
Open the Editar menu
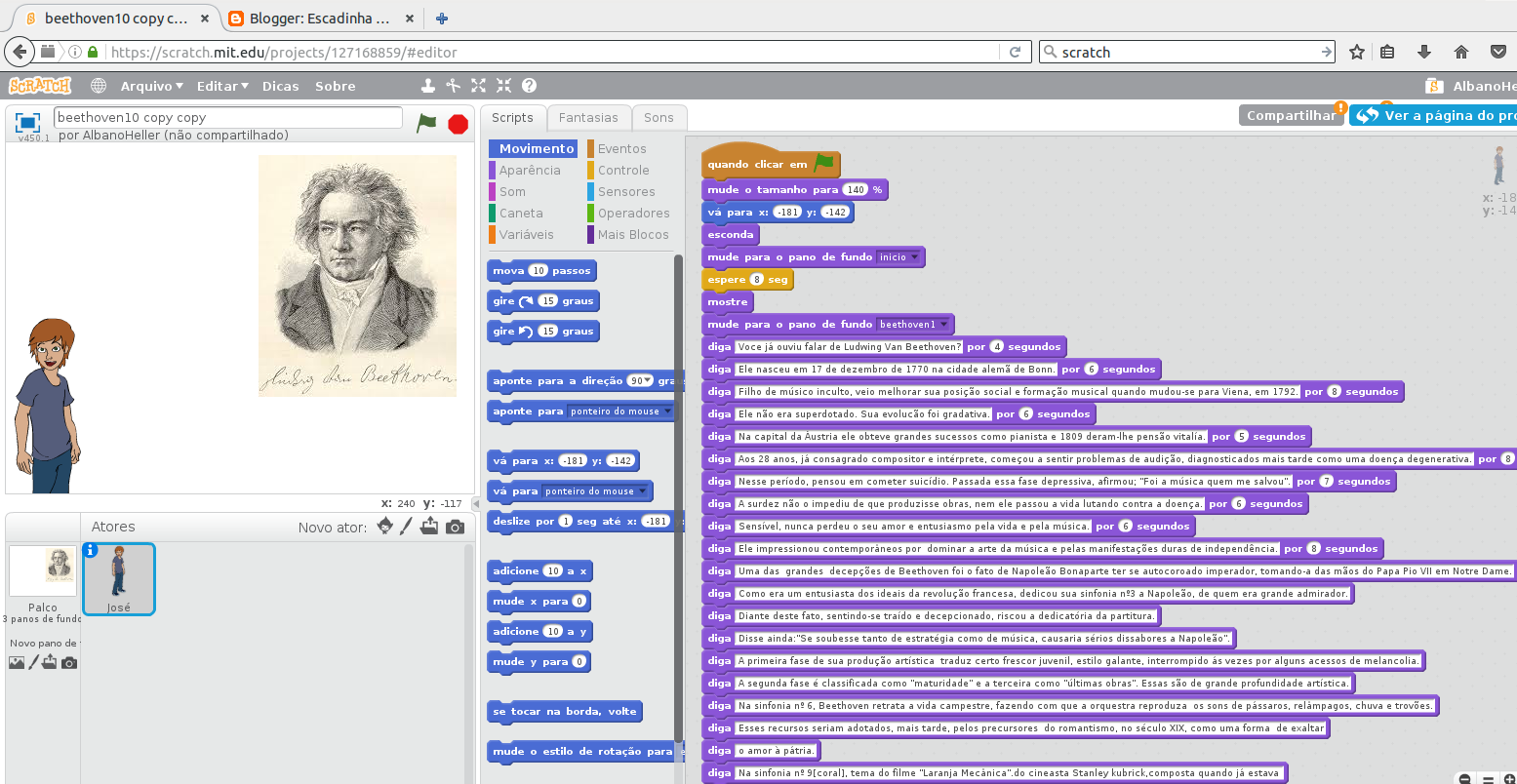(222, 86)
